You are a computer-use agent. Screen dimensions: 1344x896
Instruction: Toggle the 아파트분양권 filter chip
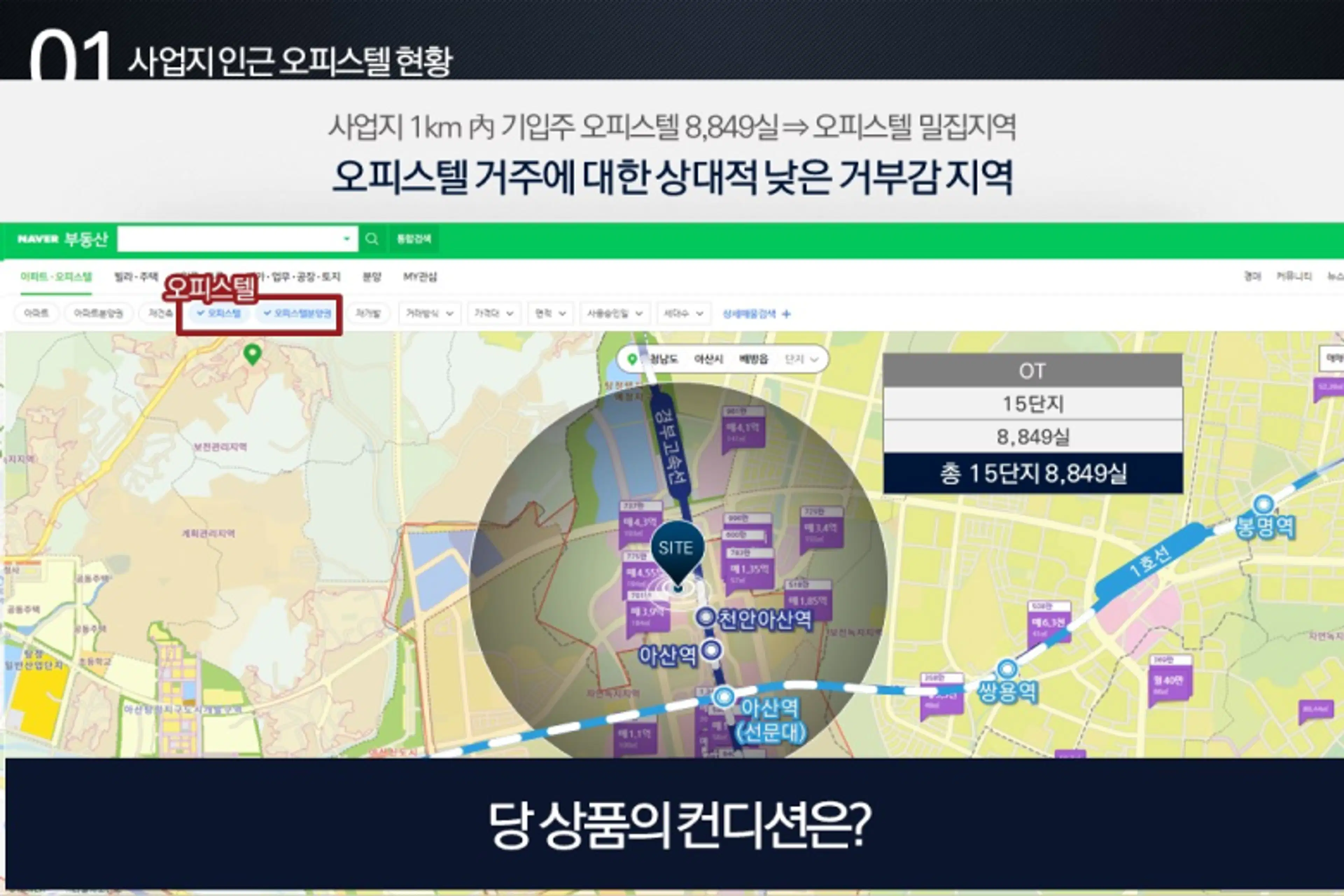98,313
